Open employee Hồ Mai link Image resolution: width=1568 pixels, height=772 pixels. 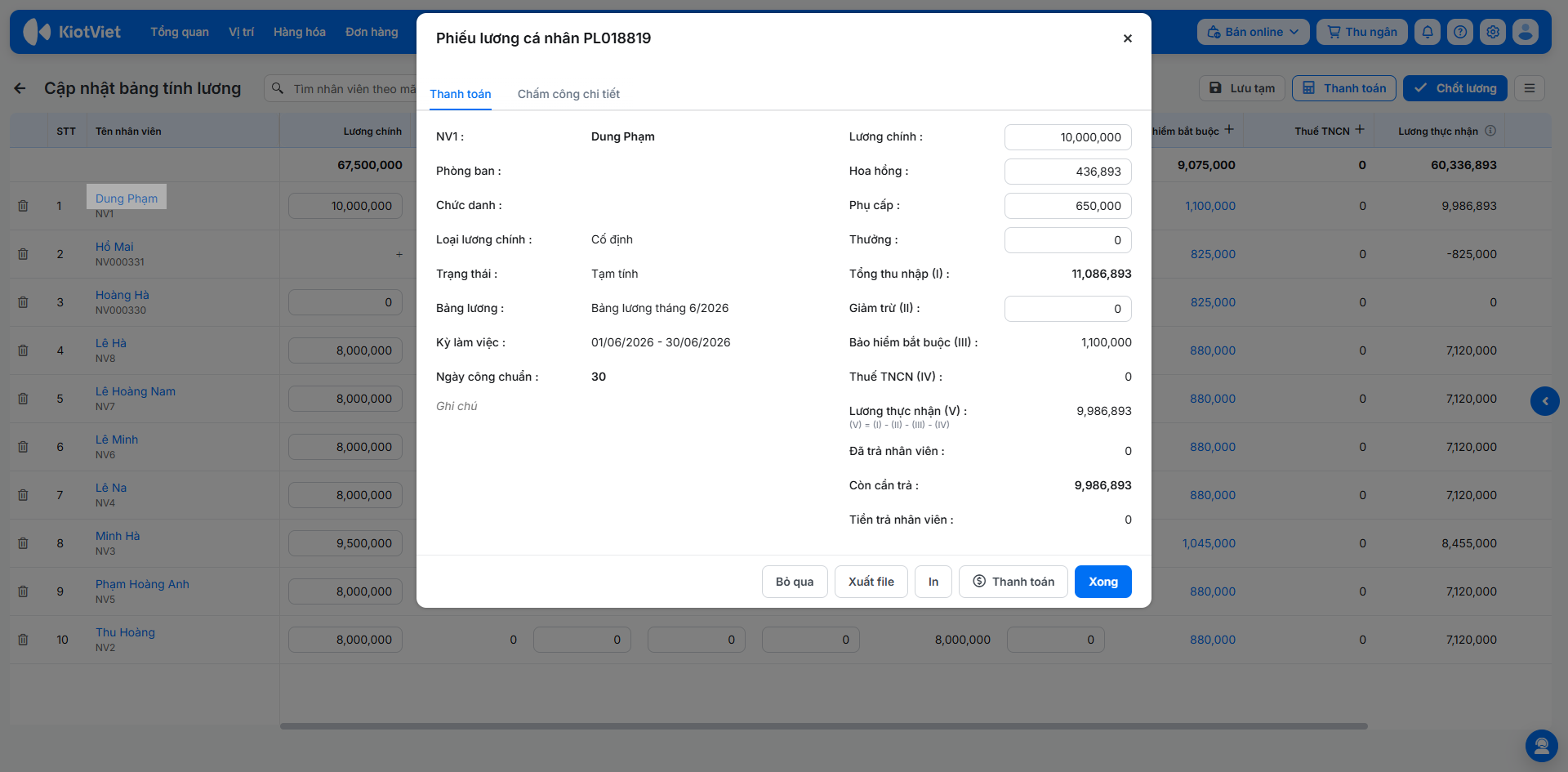[114, 247]
